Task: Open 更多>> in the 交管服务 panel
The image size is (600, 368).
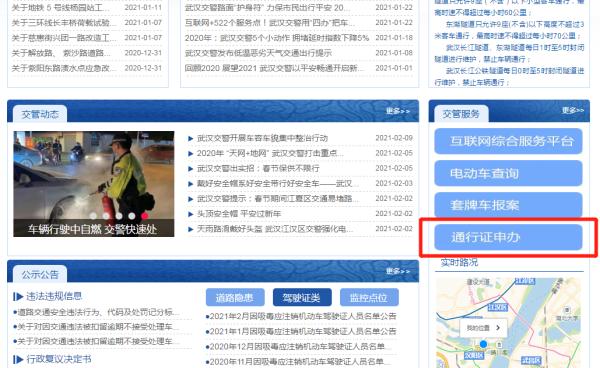Action: click(573, 111)
